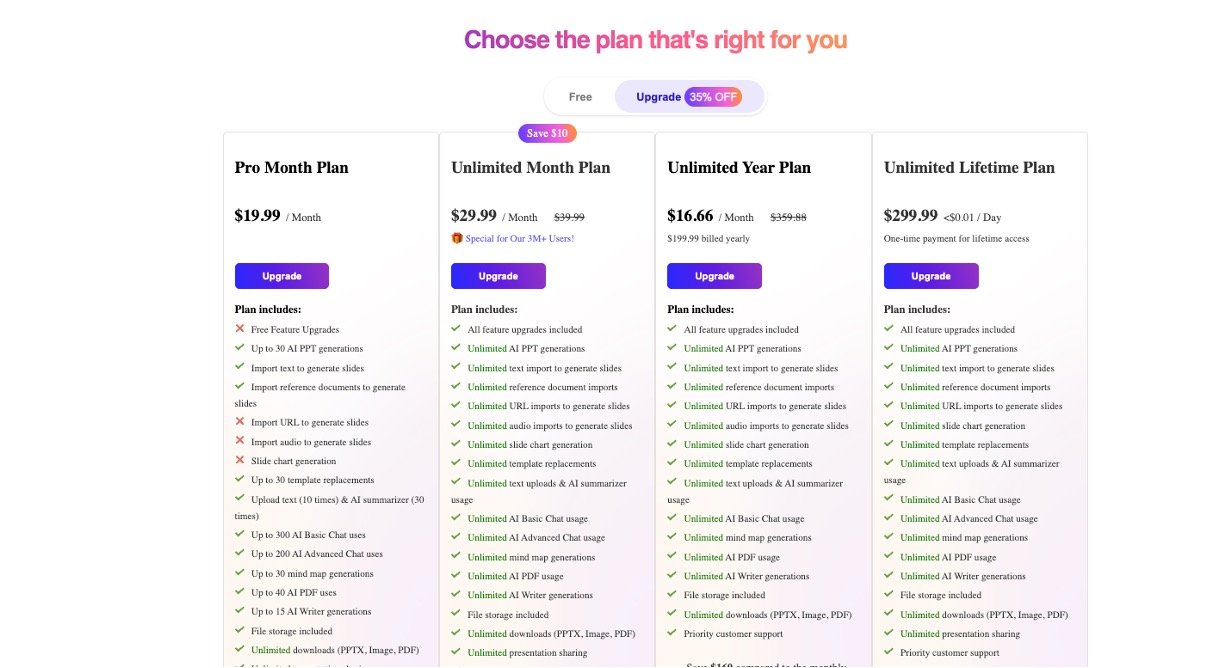Click checkmark by Lifetime Plan's Priority customer support
The height and width of the screenshot is (668, 1226).
(x=889, y=652)
